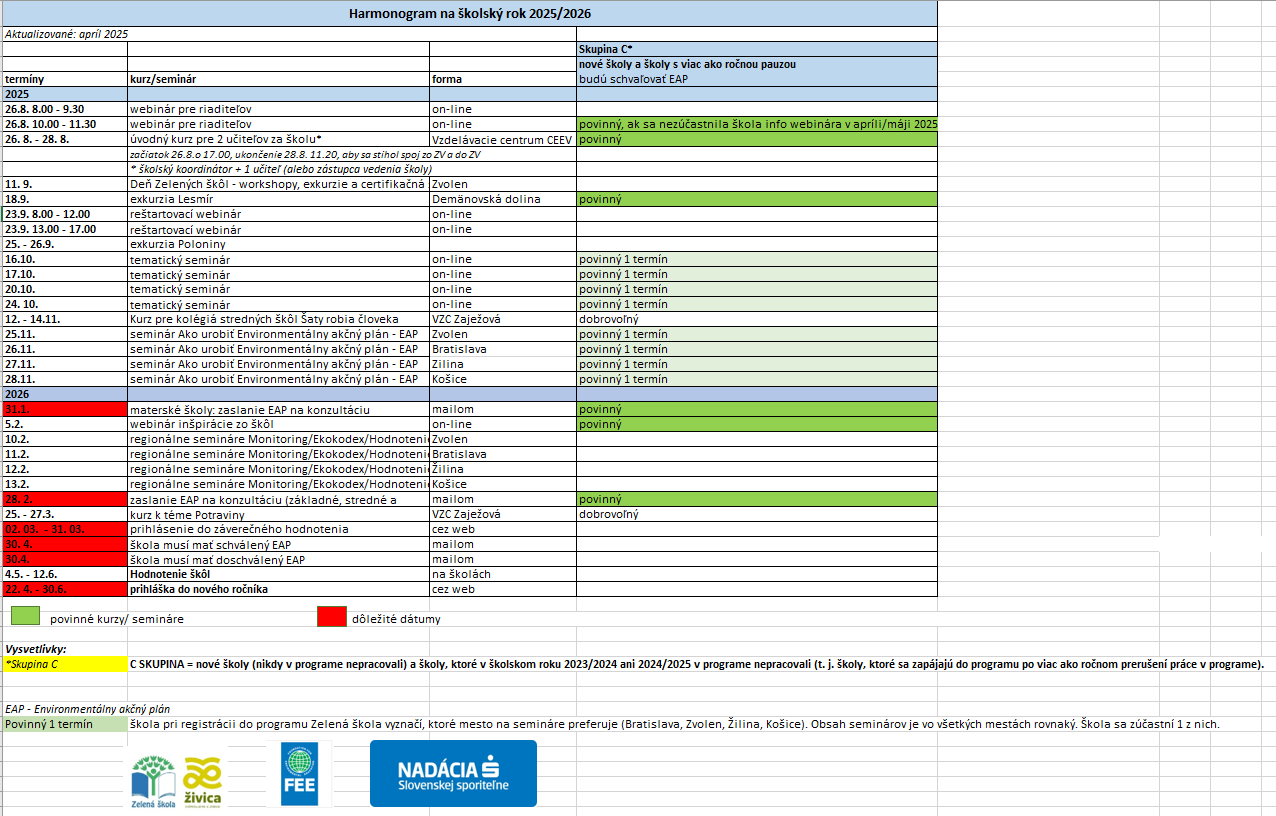This screenshot has width=1276, height=816.
Task: Click the date cell '26.8. 10.00 - 11.30'
Action: pyautogui.click(x=64, y=124)
